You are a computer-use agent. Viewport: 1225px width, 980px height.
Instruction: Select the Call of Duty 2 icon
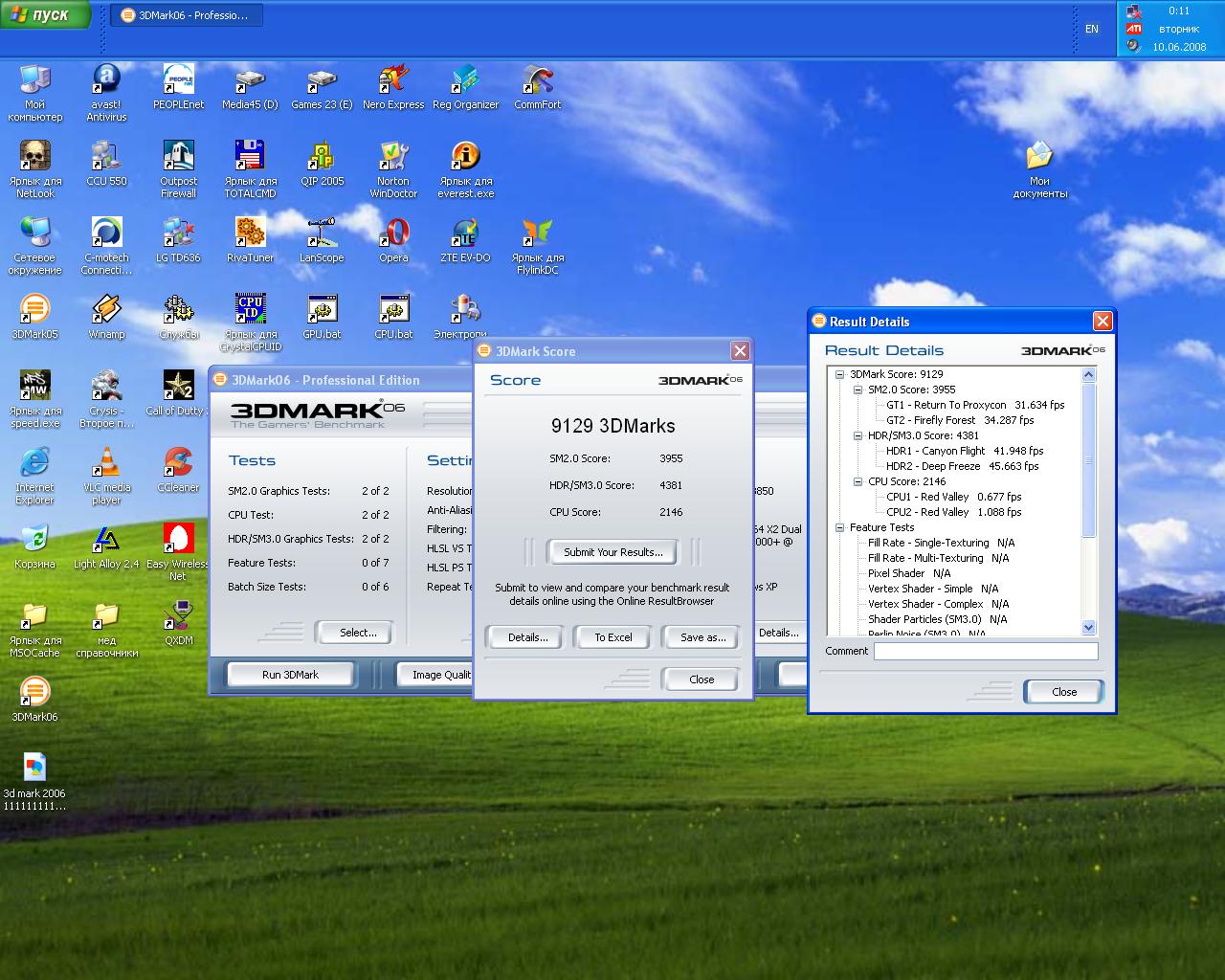click(179, 393)
